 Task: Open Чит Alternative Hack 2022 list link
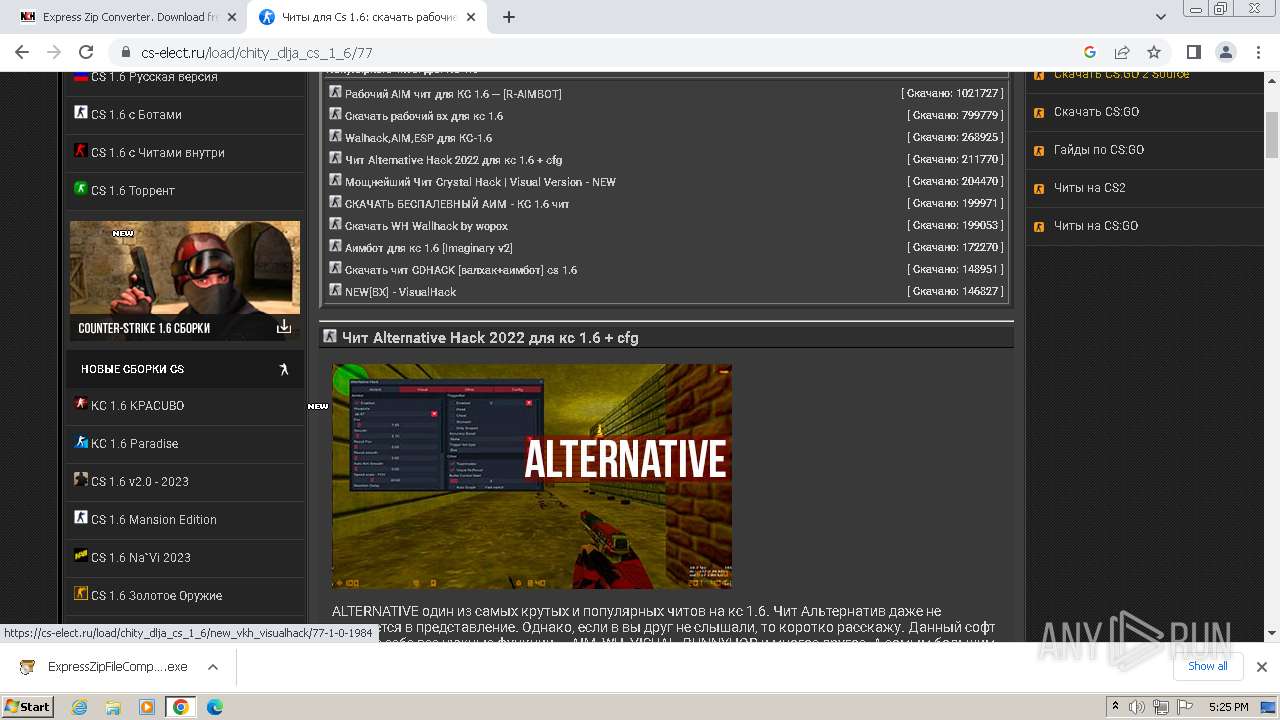[x=453, y=160]
